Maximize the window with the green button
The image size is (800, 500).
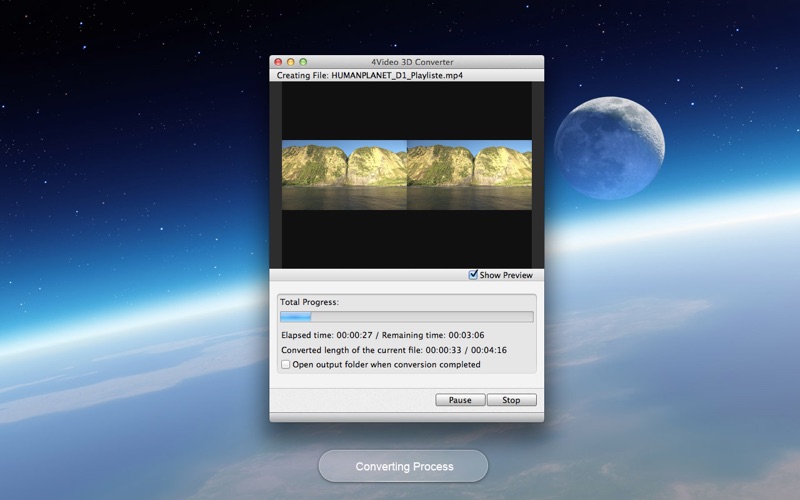(x=303, y=62)
